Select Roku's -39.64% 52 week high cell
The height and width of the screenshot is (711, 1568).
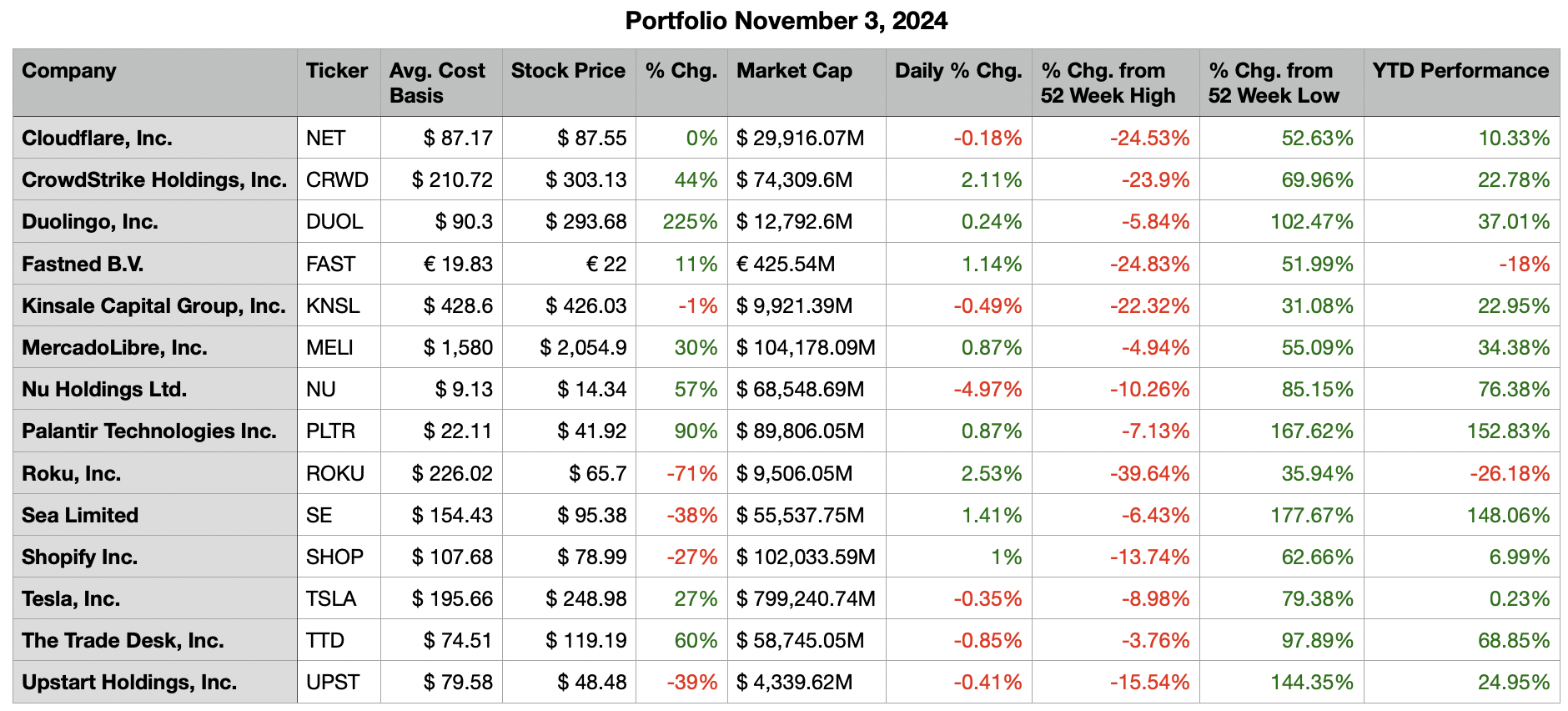(x=1149, y=474)
